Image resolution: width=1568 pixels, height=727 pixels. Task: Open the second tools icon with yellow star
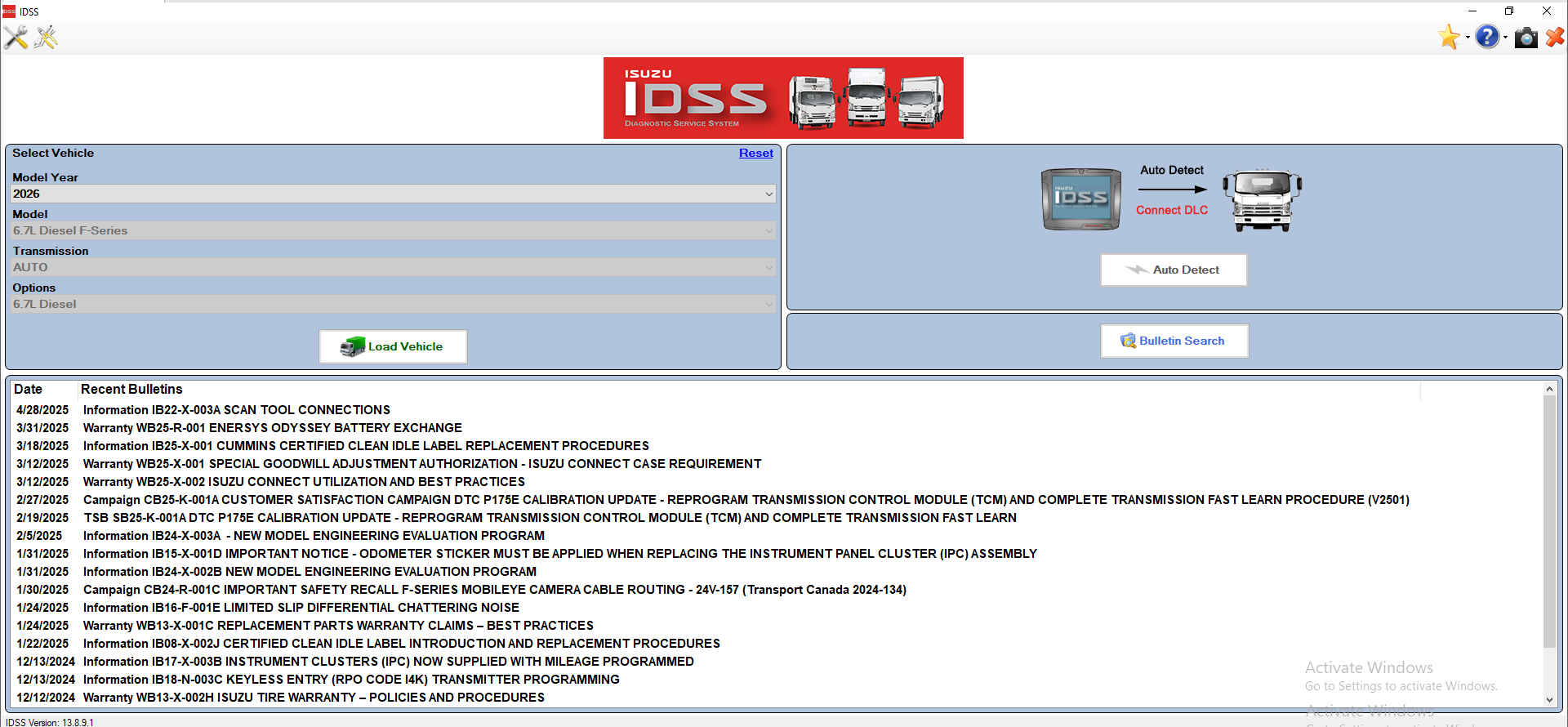(46, 37)
